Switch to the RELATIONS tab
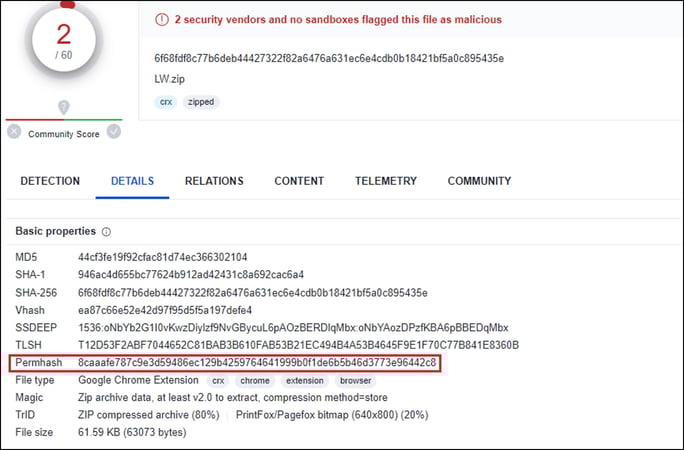The height and width of the screenshot is (450, 684). (214, 181)
